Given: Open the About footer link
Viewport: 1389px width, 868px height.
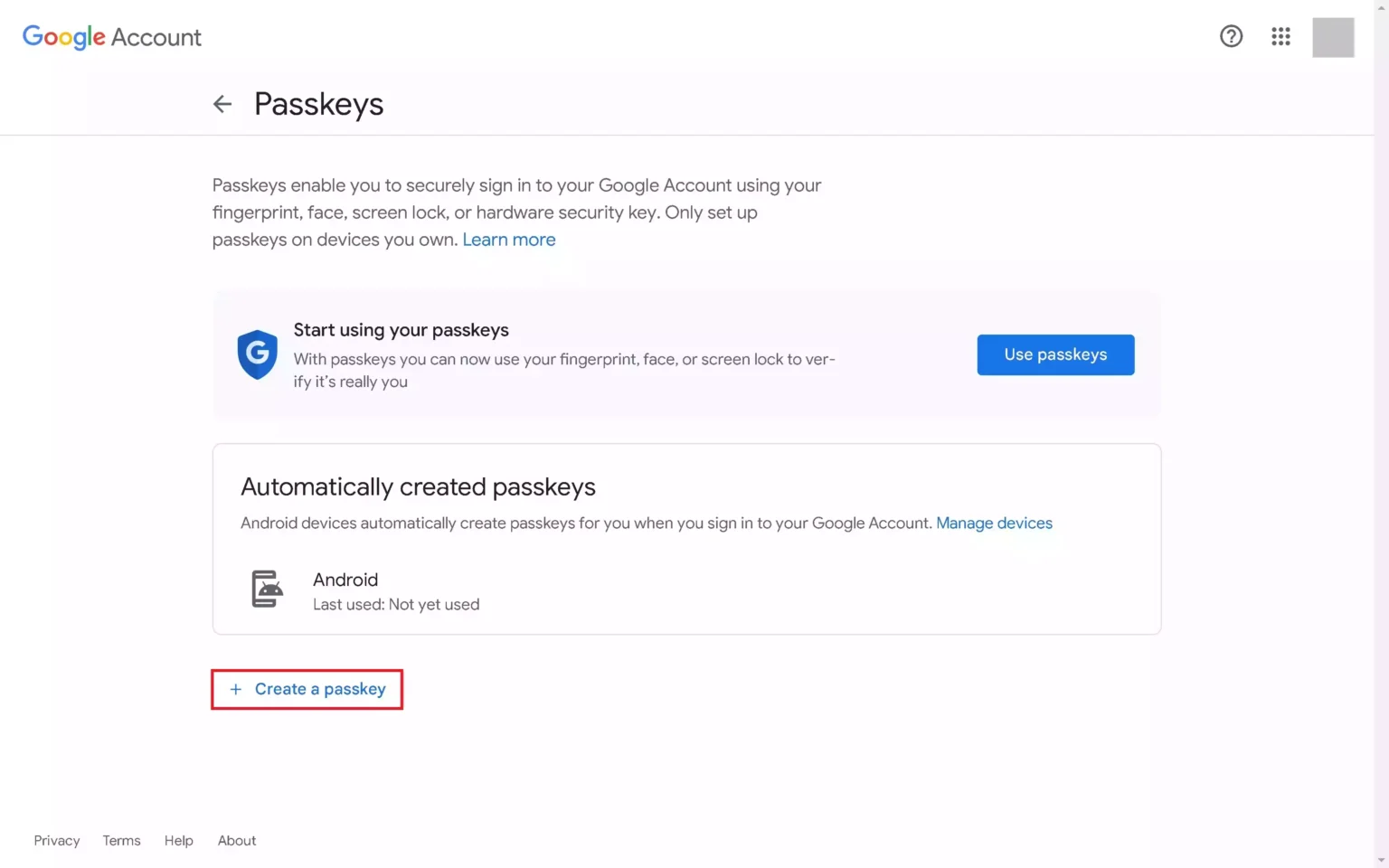Looking at the screenshot, I should pyautogui.click(x=237, y=840).
